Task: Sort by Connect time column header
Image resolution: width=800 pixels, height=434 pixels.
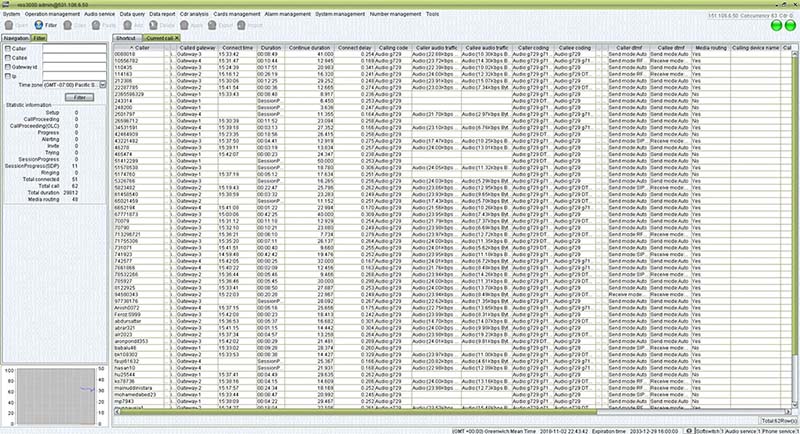Action: tap(237, 47)
